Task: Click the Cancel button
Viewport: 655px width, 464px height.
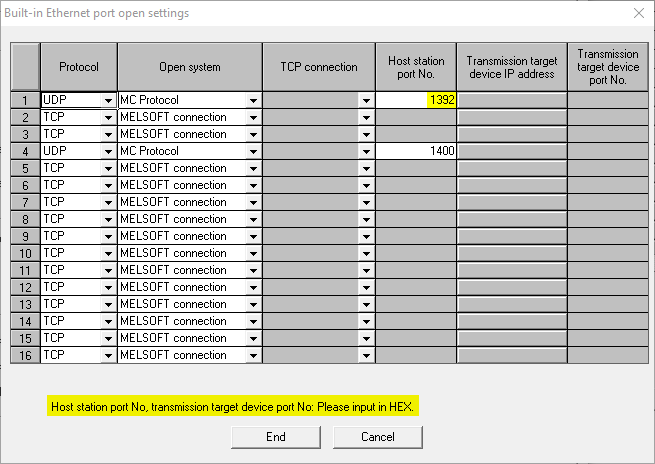Action: [x=377, y=437]
